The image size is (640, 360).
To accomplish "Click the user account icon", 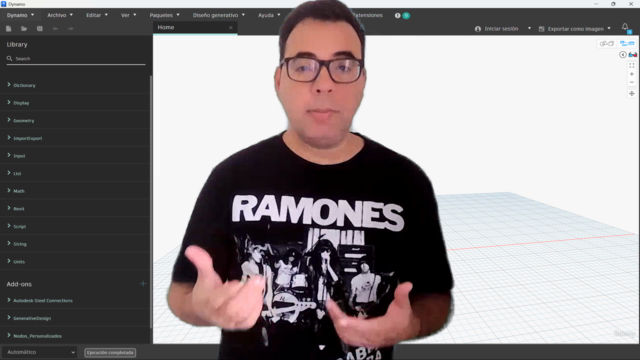I will click(478, 29).
